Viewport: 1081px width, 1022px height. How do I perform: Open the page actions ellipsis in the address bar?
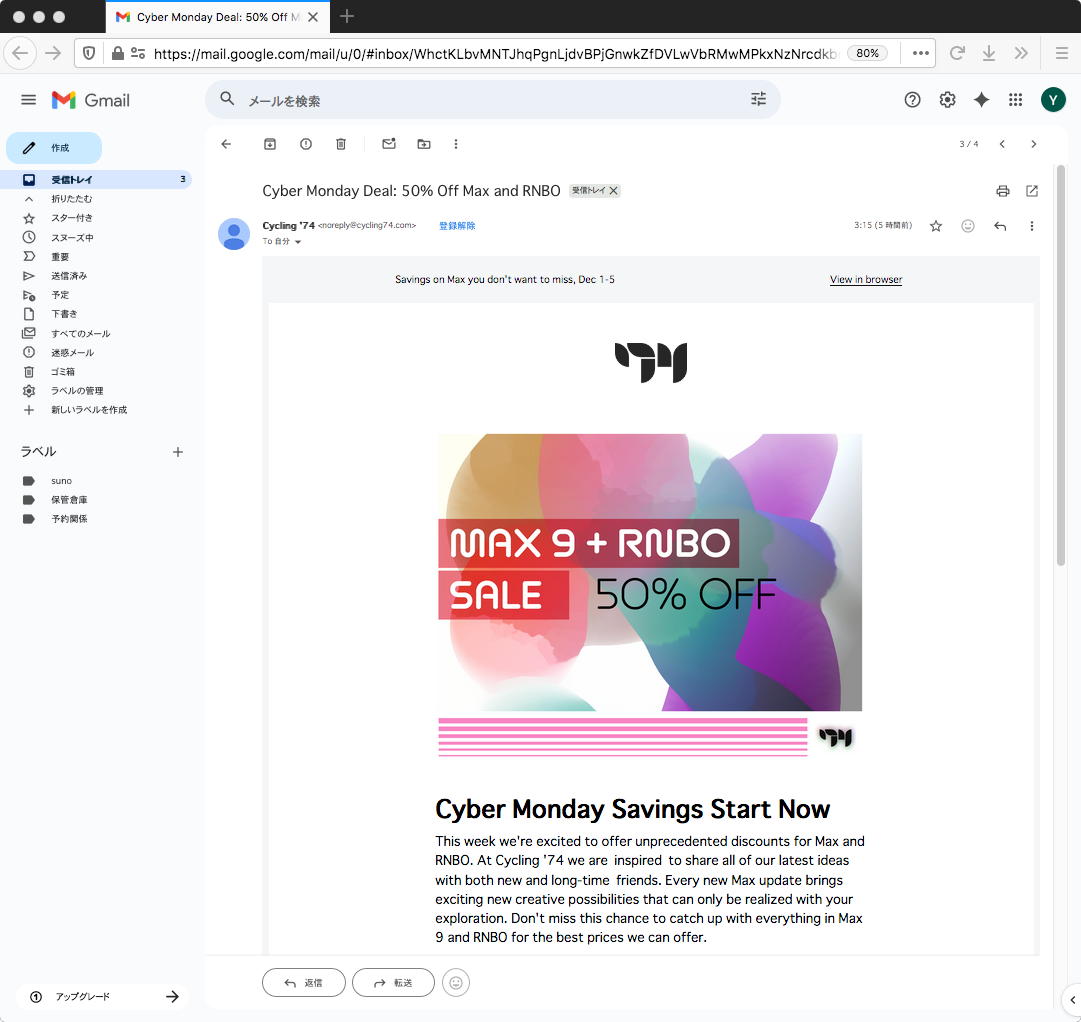pos(920,53)
